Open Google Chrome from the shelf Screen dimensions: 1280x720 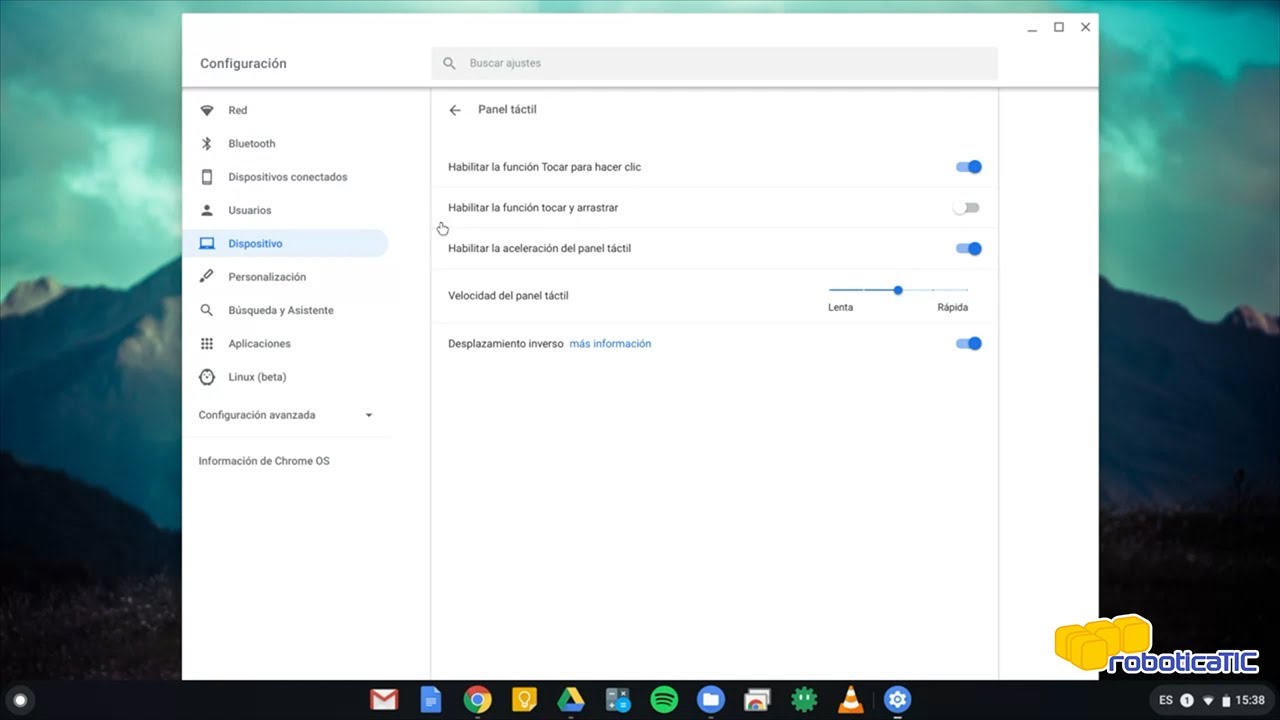[x=477, y=700]
